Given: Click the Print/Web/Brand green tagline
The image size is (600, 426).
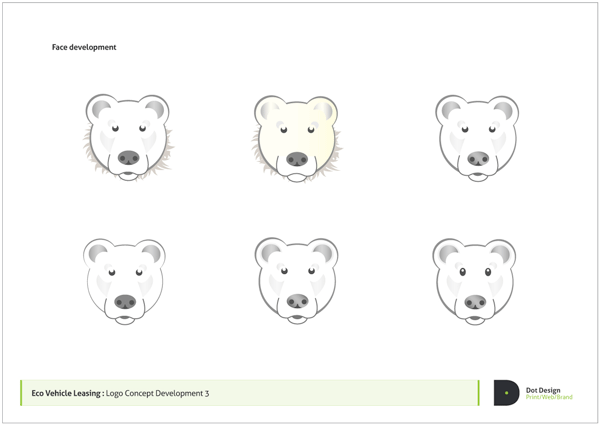Looking at the screenshot, I should coord(549,397).
